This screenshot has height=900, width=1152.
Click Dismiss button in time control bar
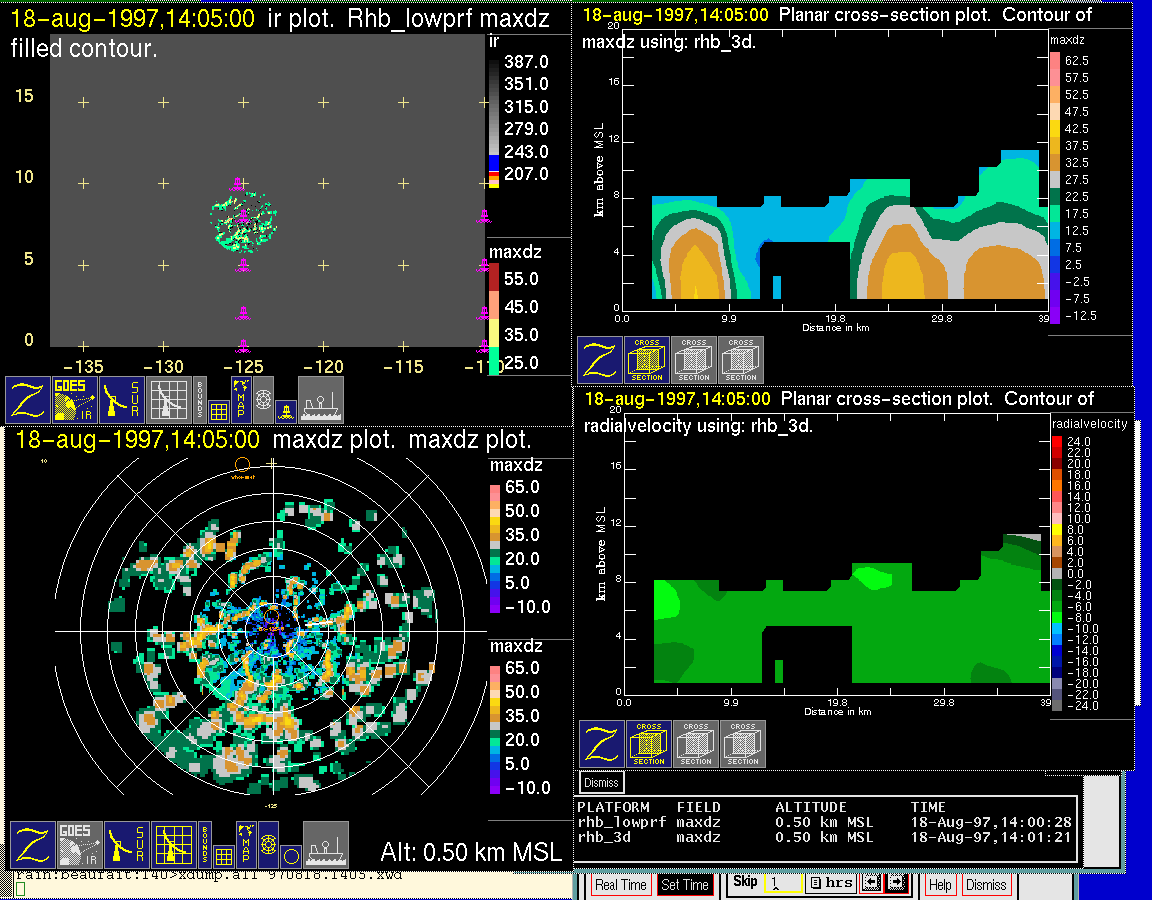[x=986, y=885]
